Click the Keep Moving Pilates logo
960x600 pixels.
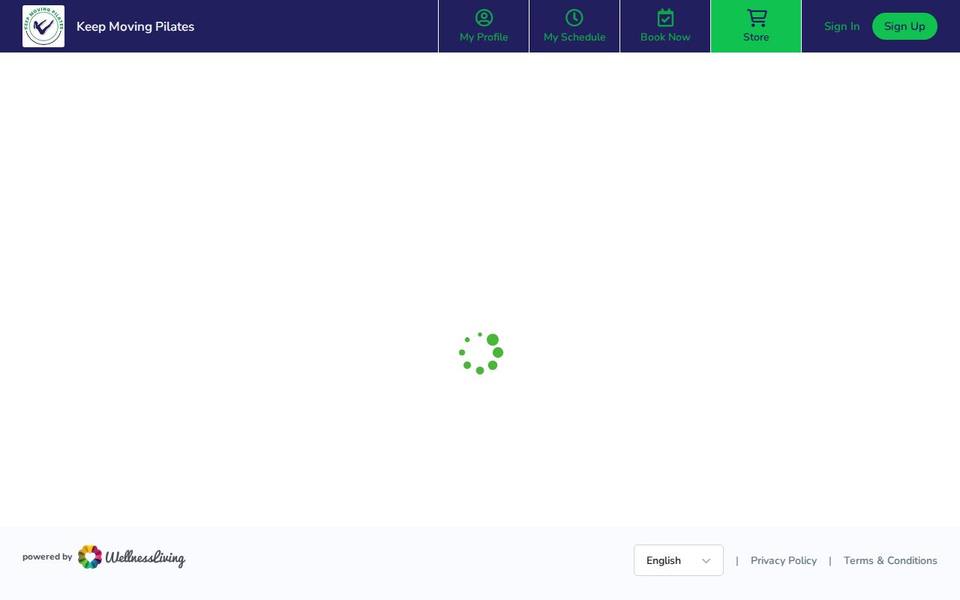tap(43, 26)
